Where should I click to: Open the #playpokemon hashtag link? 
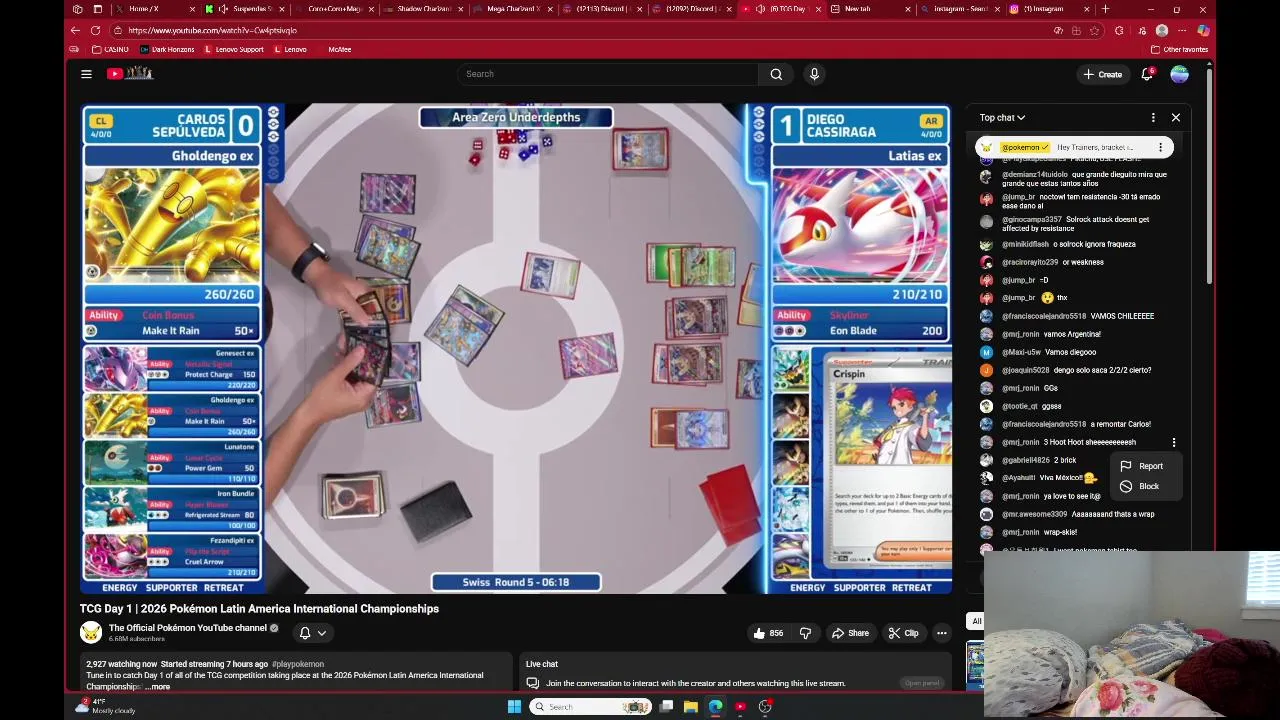click(298, 664)
